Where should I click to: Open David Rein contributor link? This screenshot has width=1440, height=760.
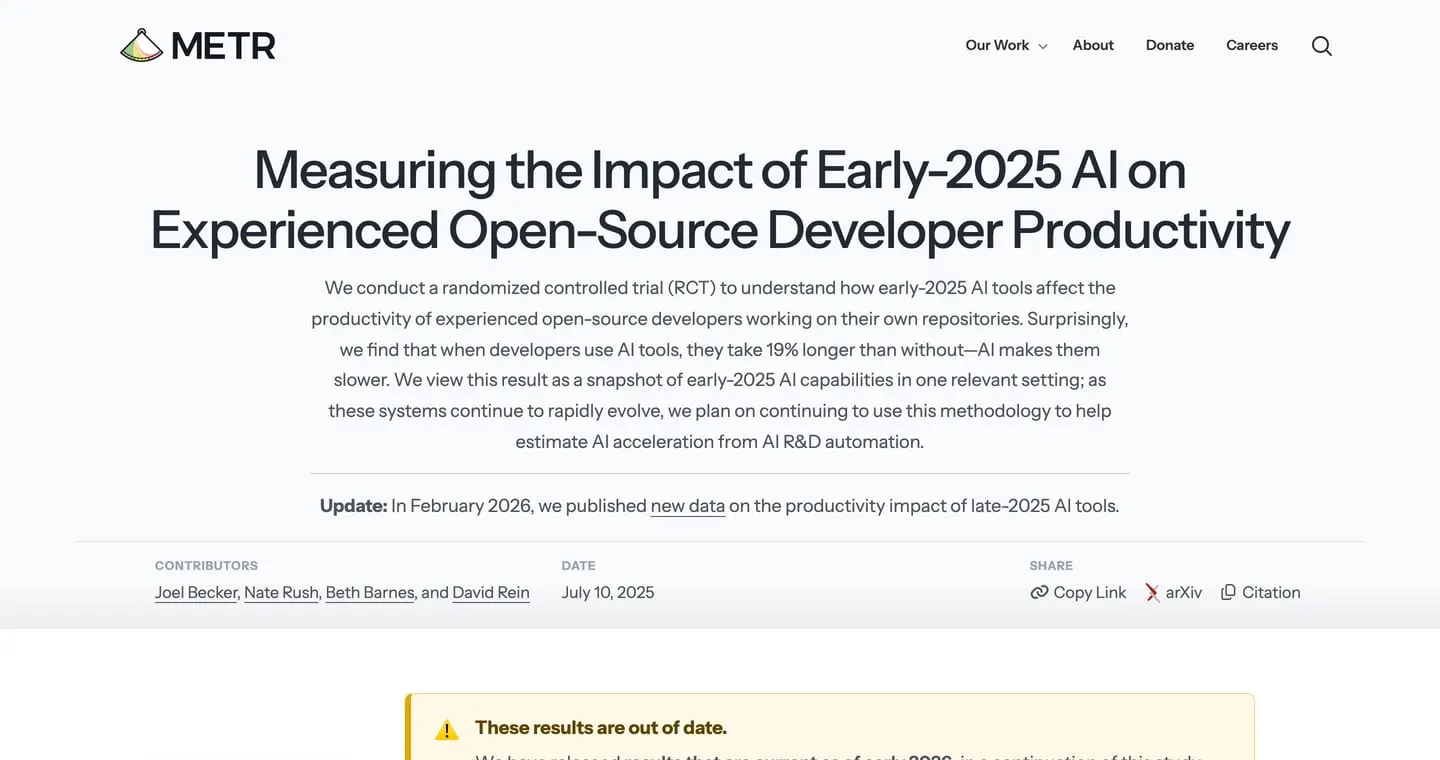tap(491, 592)
